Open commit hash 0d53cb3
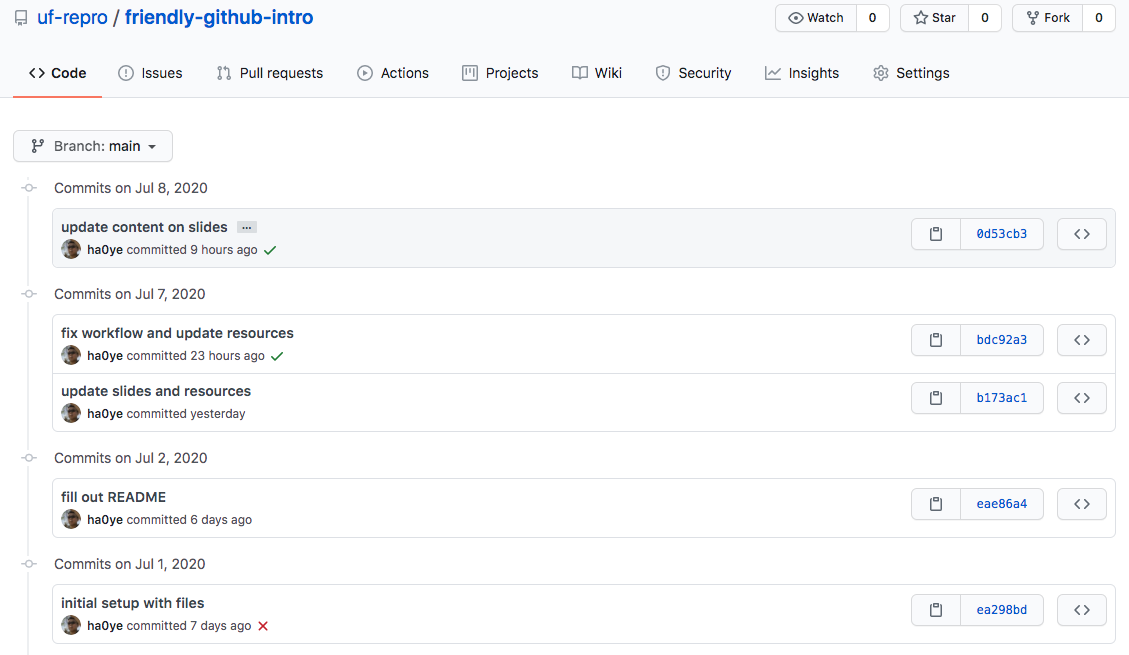 point(1002,234)
